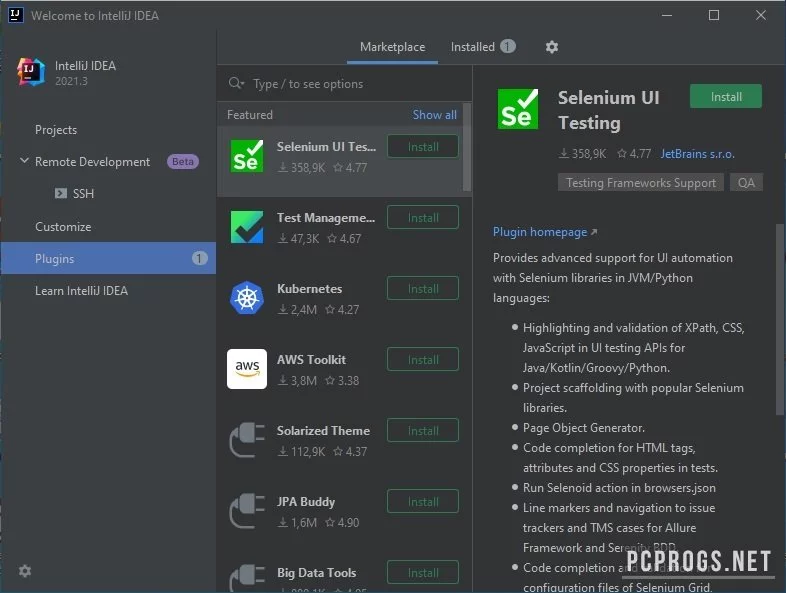Click Show all featured plugins link
The image size is (786, 593).
pyautogui.click(x=435, y=115)
